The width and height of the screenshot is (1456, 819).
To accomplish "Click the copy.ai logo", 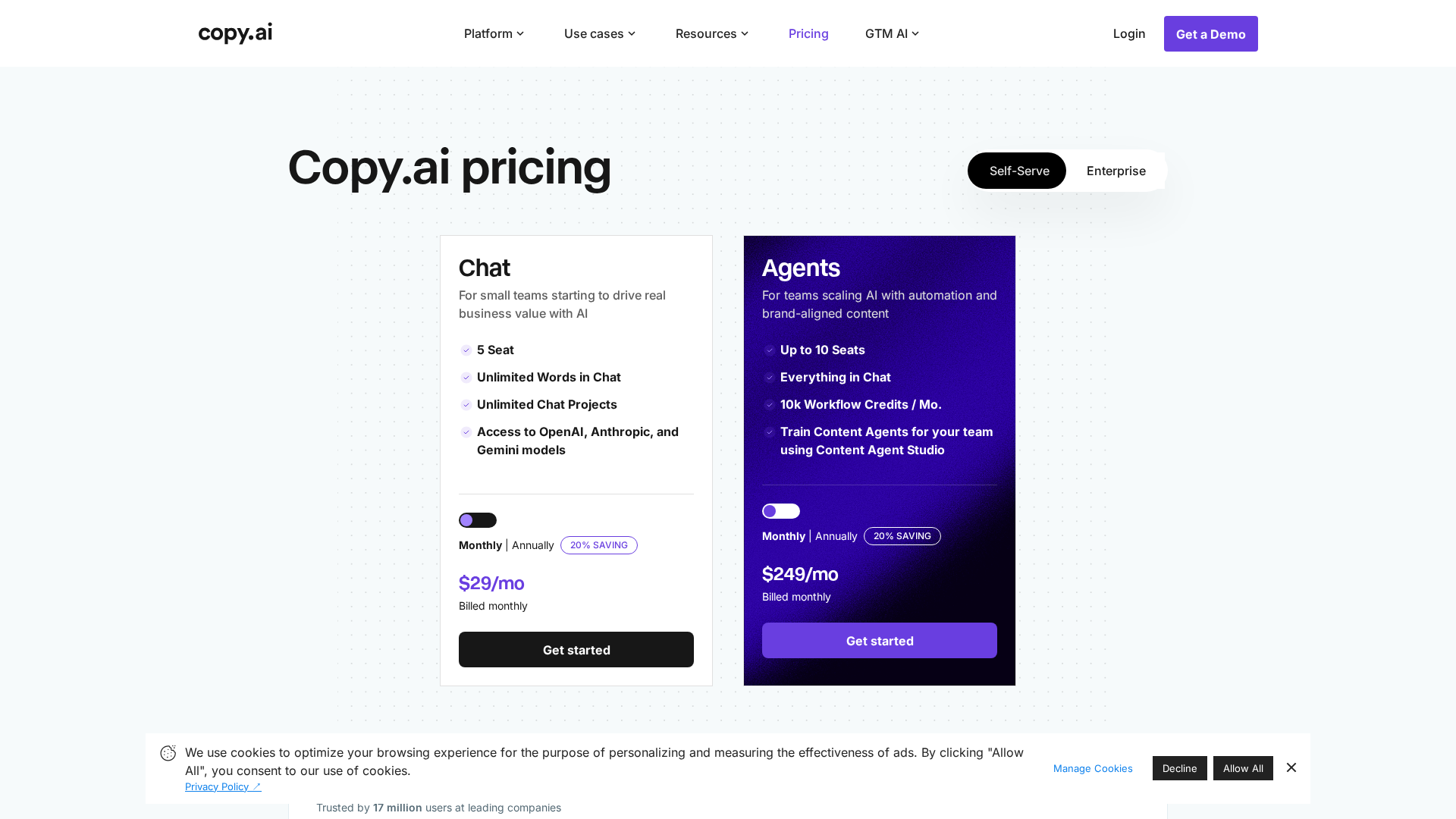I will coord(234,33).
